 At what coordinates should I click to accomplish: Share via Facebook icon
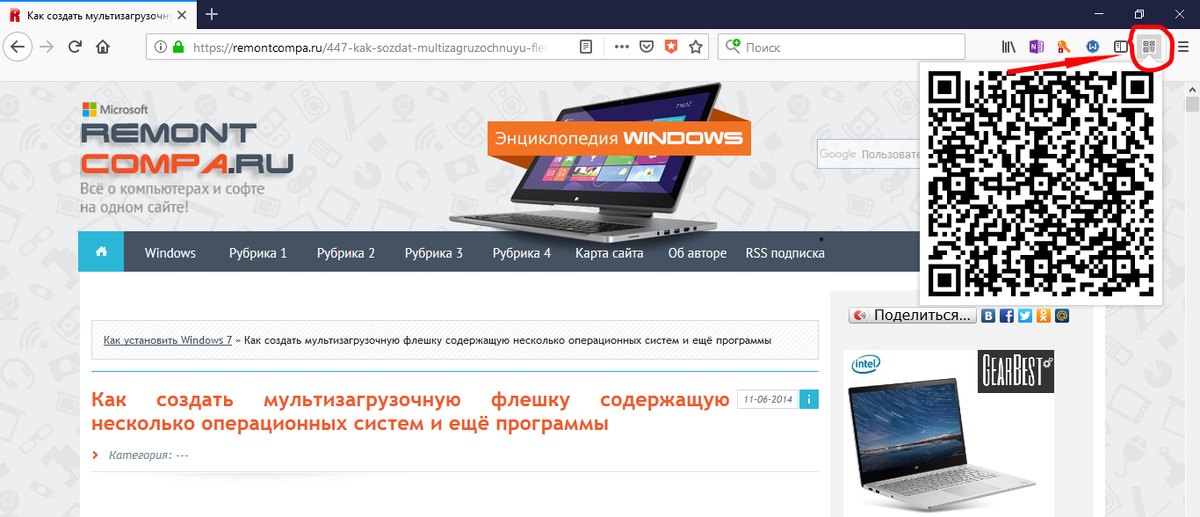[1007, 316]
